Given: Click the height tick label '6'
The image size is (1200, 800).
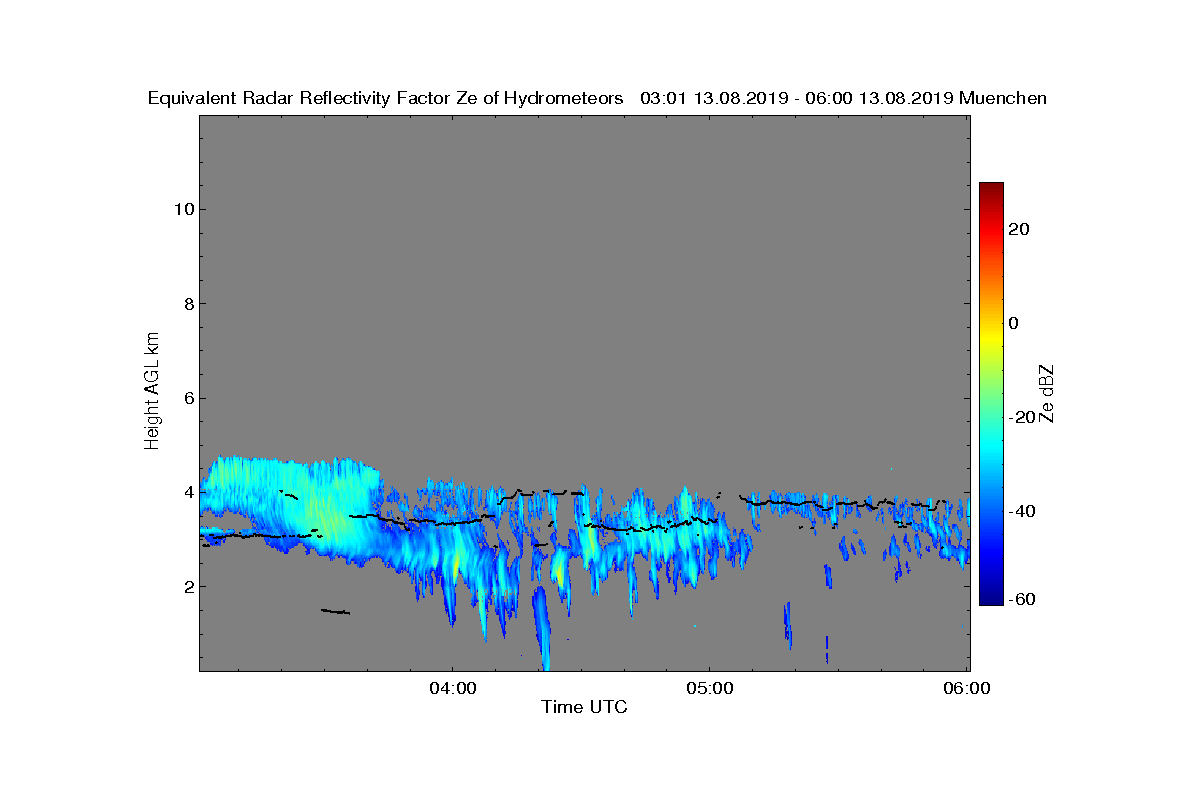Looking at the screenshot, I should tap(187, 398).
